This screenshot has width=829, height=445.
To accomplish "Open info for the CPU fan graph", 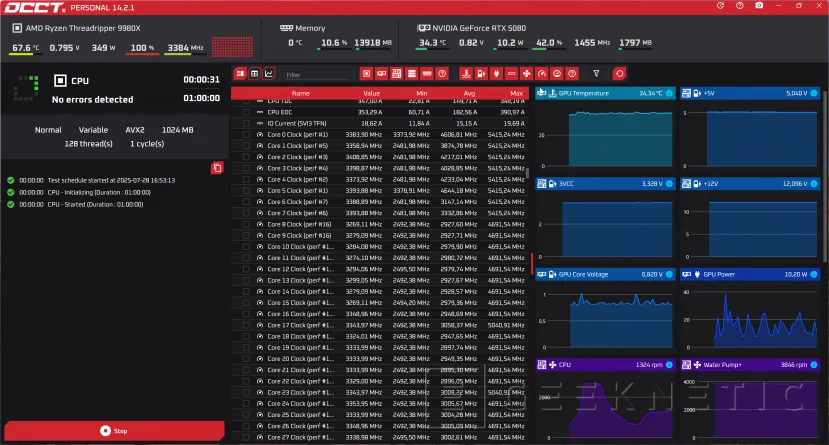I will (x=669, y=365).
